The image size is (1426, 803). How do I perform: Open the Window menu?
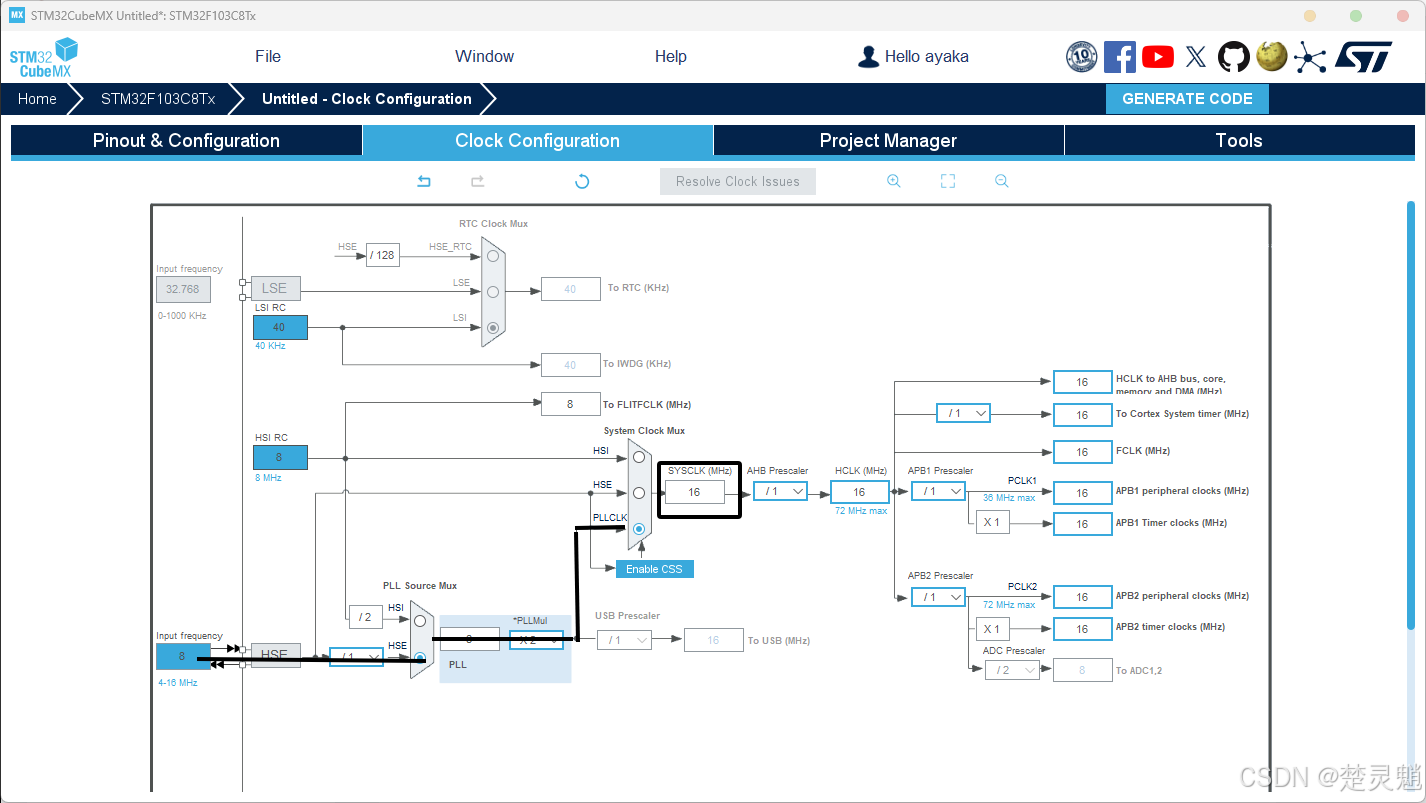click(484, 56)
